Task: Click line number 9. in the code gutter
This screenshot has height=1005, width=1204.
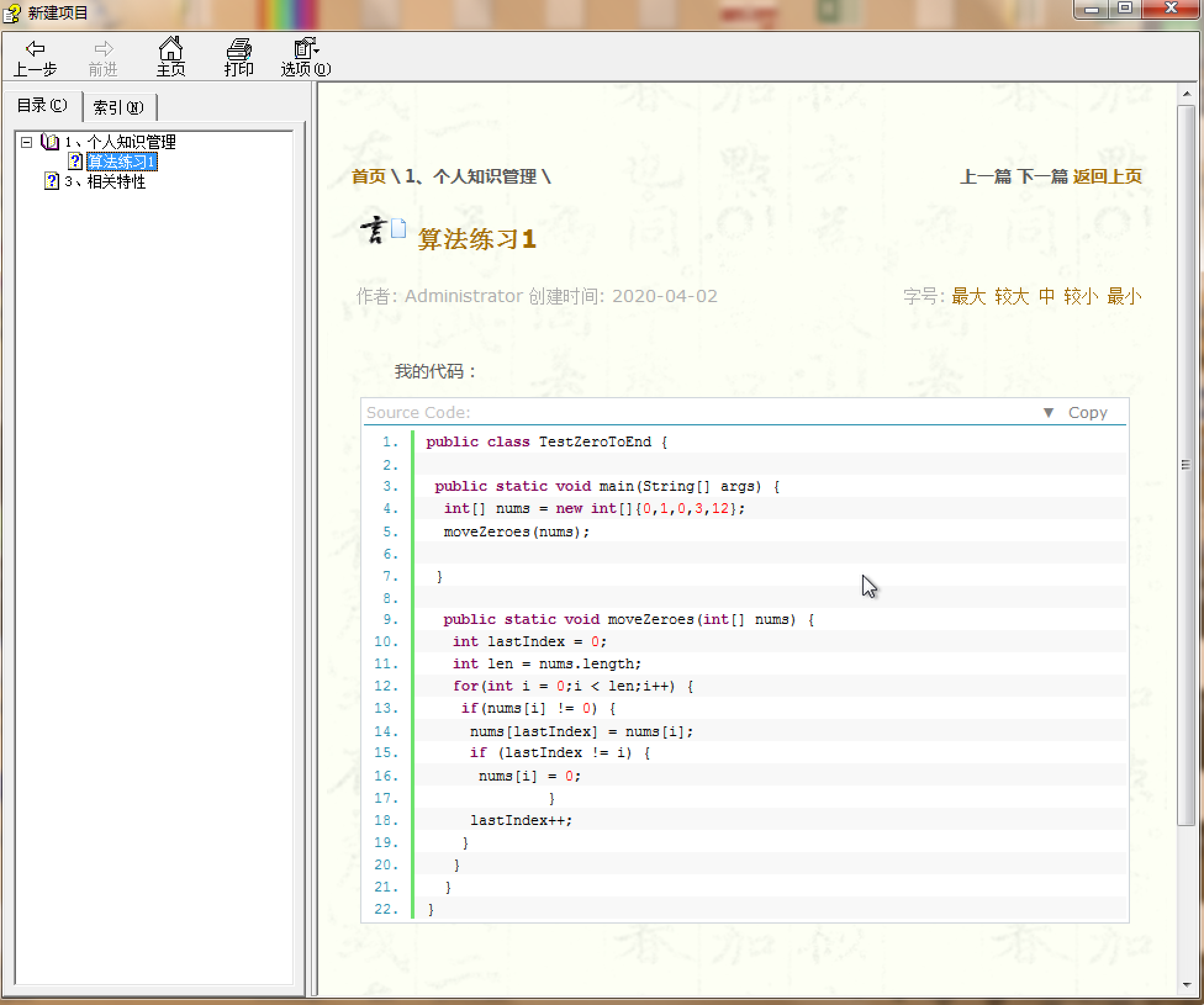Action: coord(390,619)
